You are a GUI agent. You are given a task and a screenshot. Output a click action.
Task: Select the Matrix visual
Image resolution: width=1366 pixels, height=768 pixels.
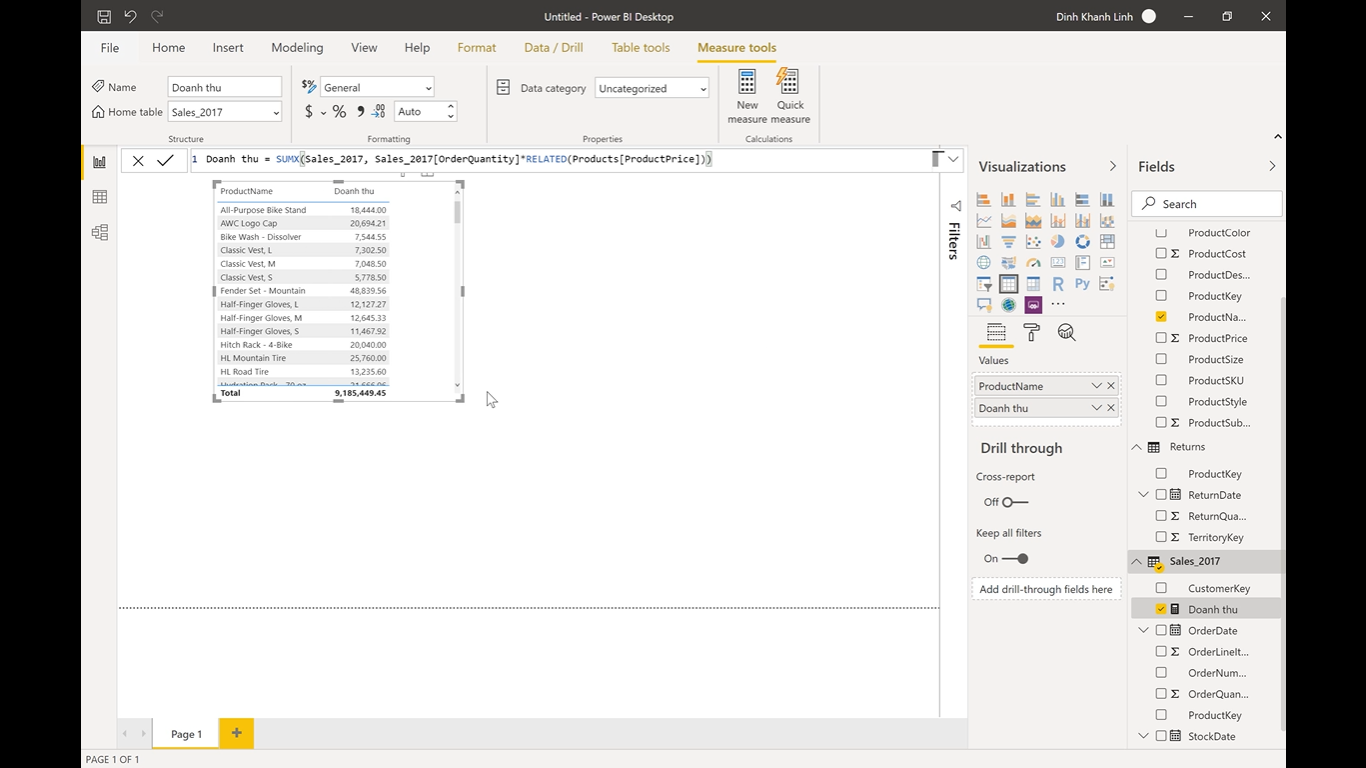tap(1033, 284)
